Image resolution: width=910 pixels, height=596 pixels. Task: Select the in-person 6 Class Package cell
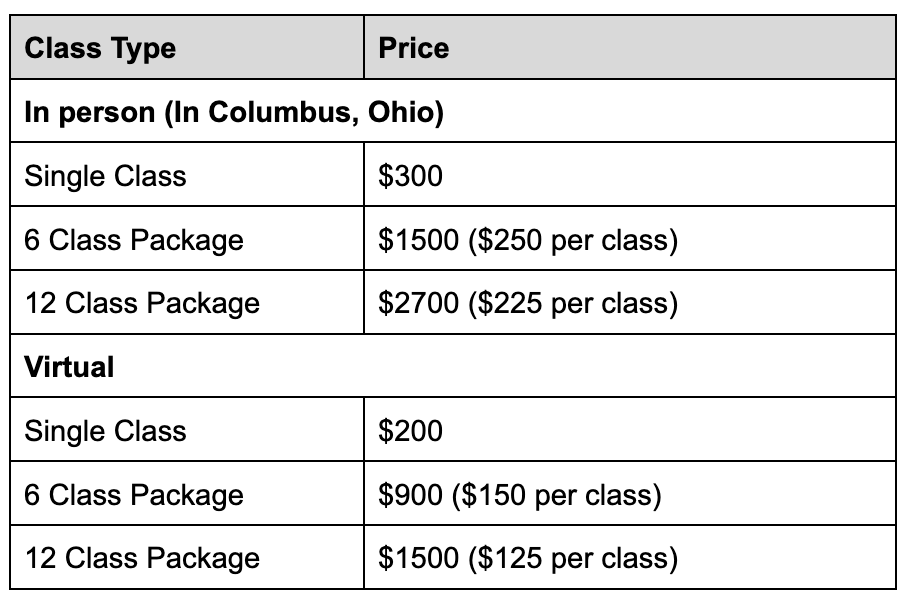pyautogui.click(x=187, y=239)
